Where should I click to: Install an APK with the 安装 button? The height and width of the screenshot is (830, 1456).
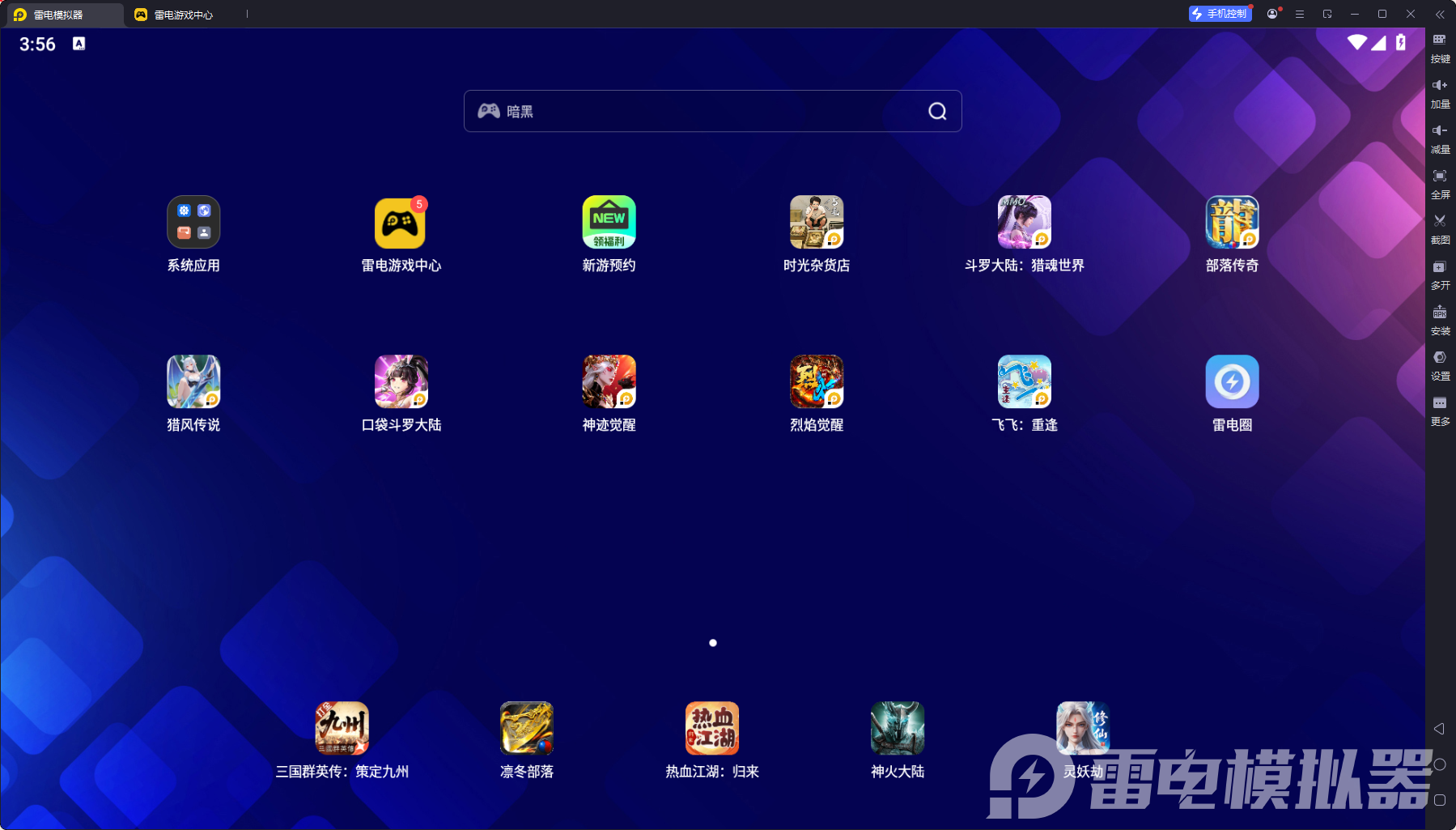[x=1440, y=320]
